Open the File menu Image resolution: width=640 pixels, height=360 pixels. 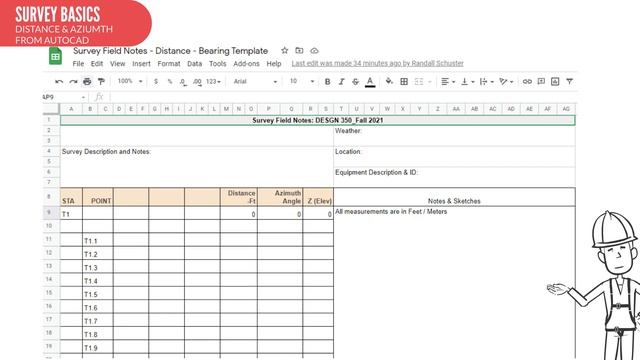tap(78, 64)
